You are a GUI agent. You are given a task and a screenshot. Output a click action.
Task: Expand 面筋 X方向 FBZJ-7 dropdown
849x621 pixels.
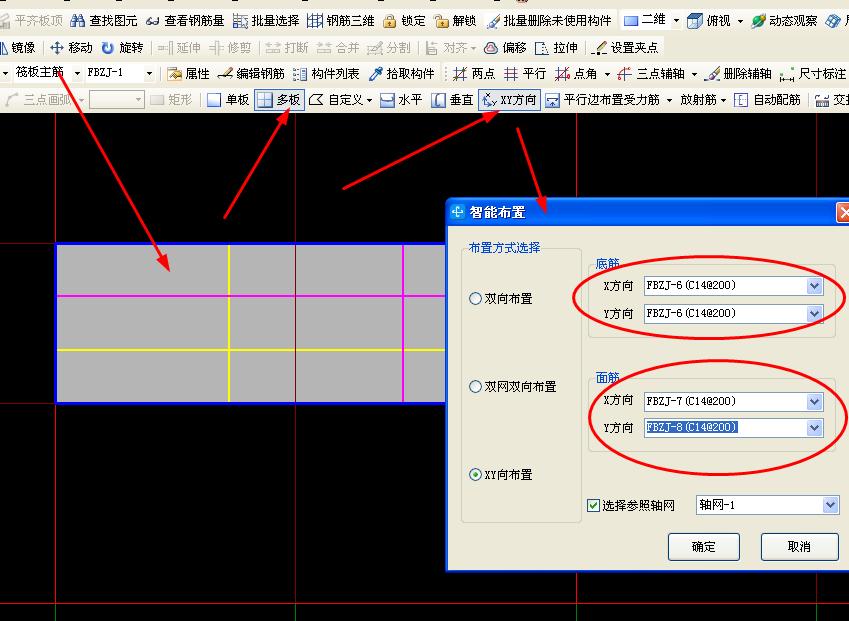814,401
